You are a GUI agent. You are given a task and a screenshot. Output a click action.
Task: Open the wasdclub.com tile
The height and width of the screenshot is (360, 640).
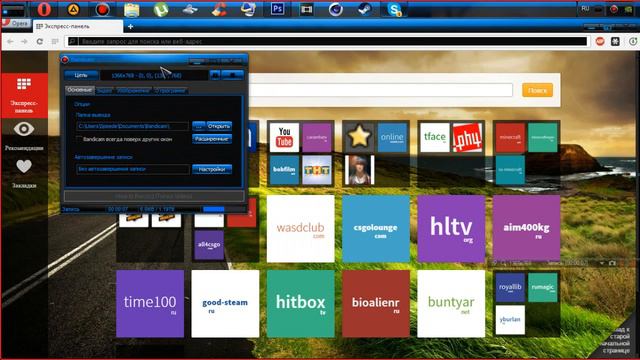click(x=300, y=229)
